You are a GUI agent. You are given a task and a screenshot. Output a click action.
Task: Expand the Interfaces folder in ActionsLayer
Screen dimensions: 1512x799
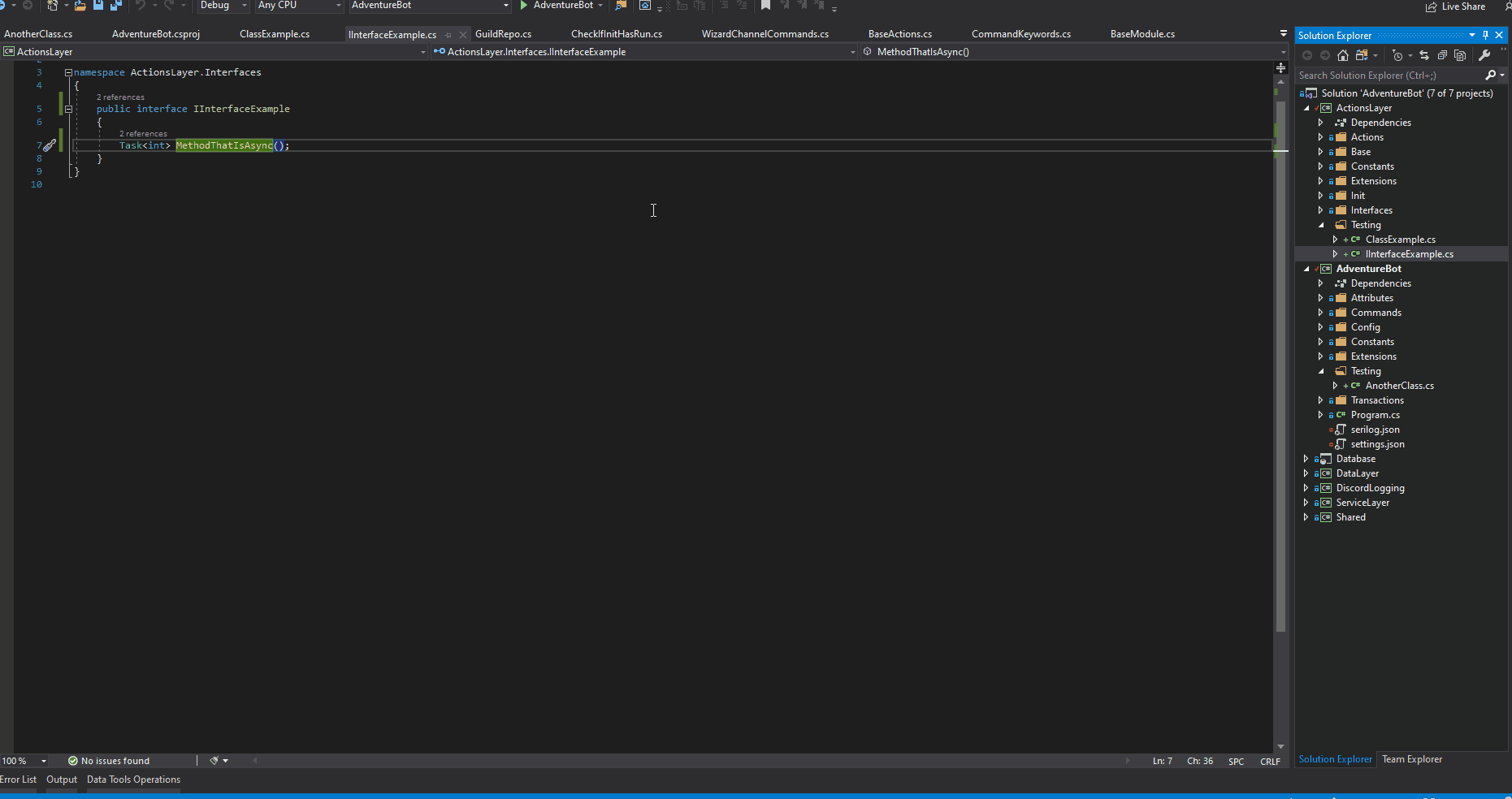click(1320, 210)
